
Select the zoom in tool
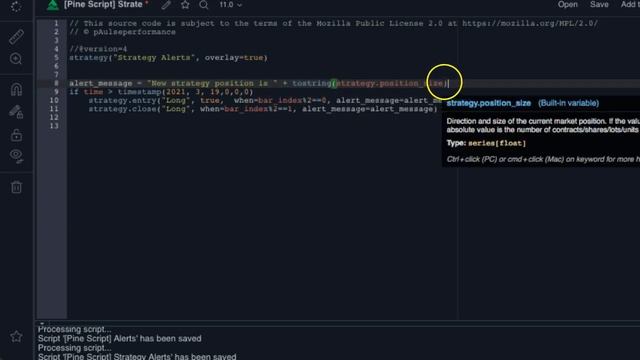click(16, 59)
